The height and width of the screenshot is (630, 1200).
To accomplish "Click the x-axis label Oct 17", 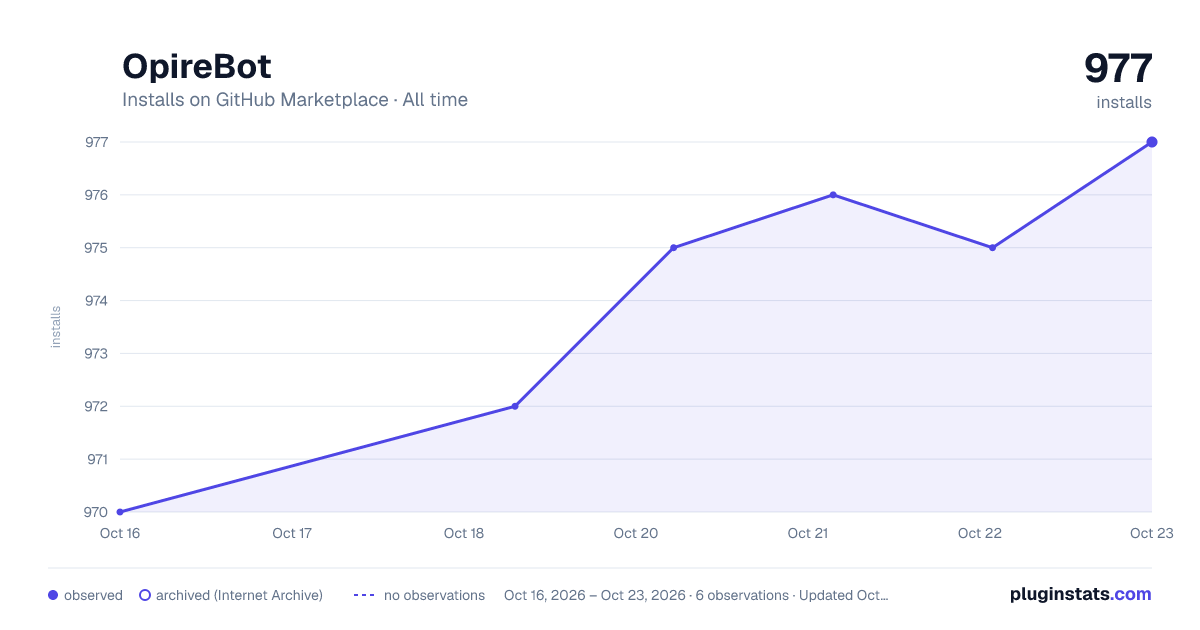I will pos(292,533).
